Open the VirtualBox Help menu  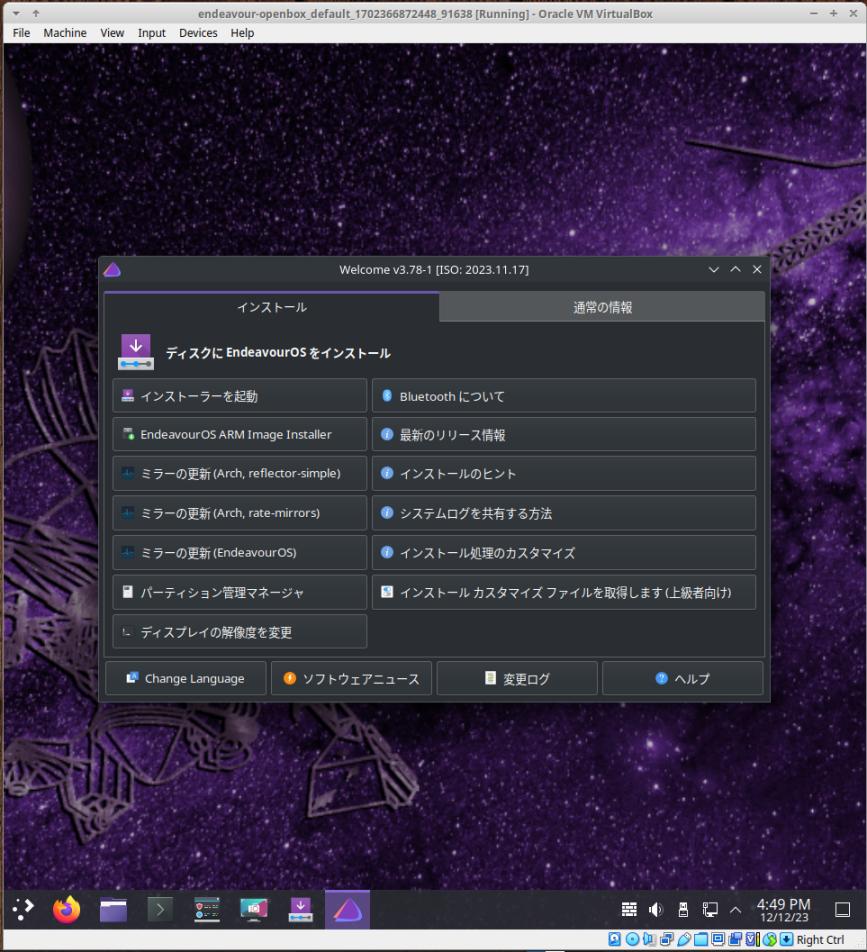pyautogui.click(x=242, y=33)
